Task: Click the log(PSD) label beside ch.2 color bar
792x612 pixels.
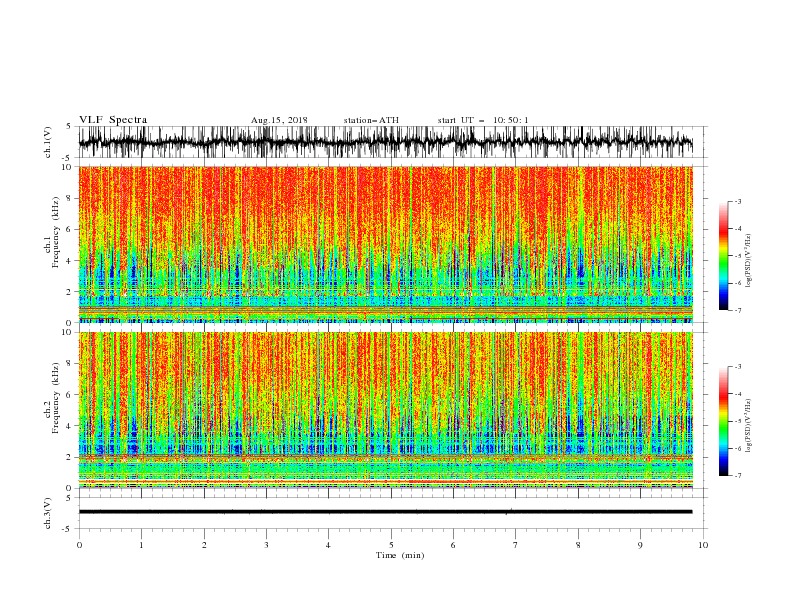Action: click(749, 426)
